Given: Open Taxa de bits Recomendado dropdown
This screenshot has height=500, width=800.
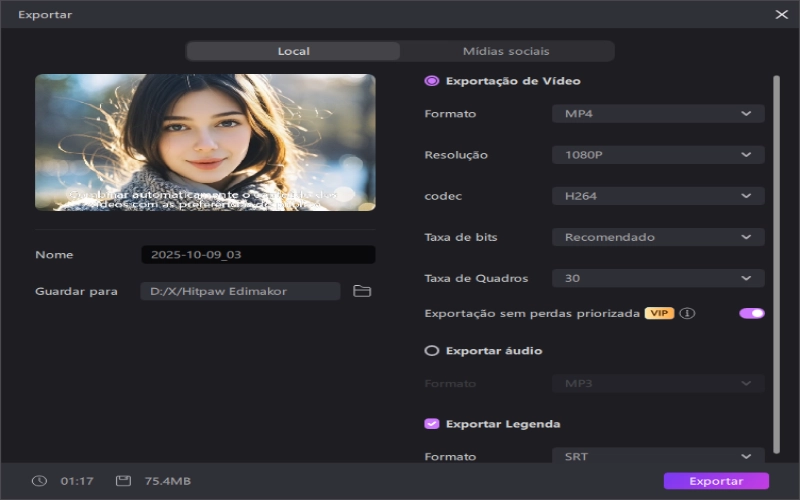Looking at the screenshot, I should [x=658, y=237].
